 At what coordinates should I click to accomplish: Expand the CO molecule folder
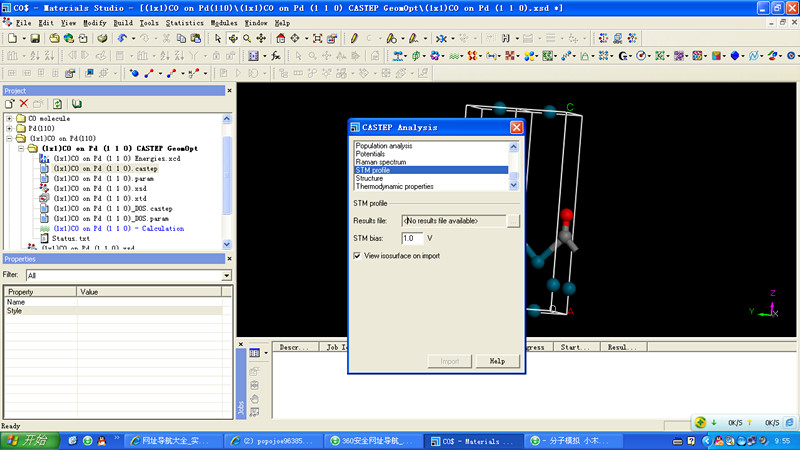click(x=9, y=118)
